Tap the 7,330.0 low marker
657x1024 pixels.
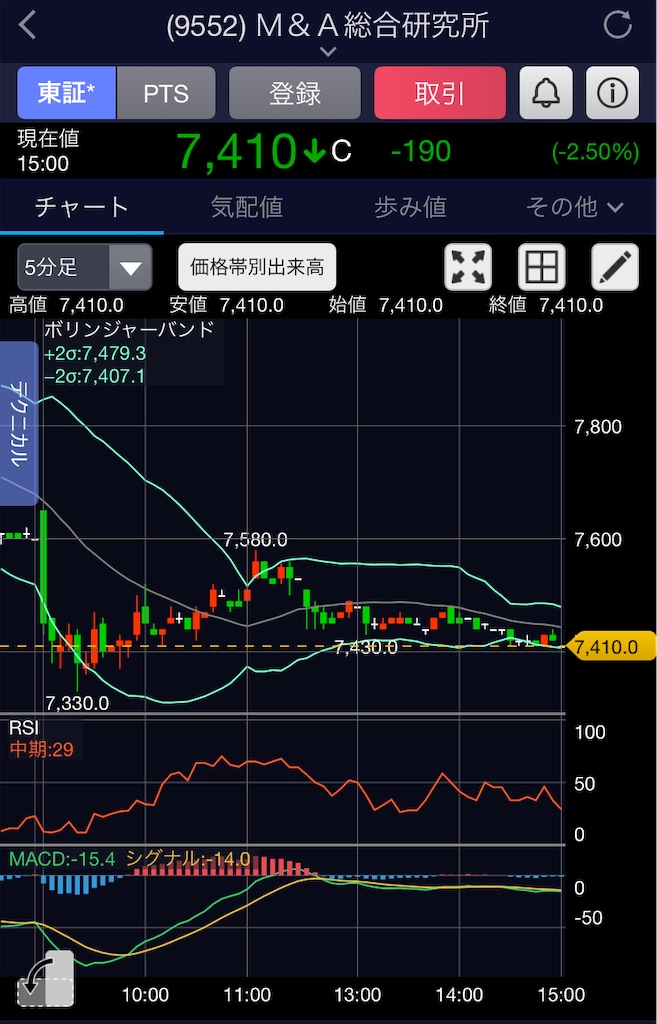pyautogui.click(x=77, y=703)
